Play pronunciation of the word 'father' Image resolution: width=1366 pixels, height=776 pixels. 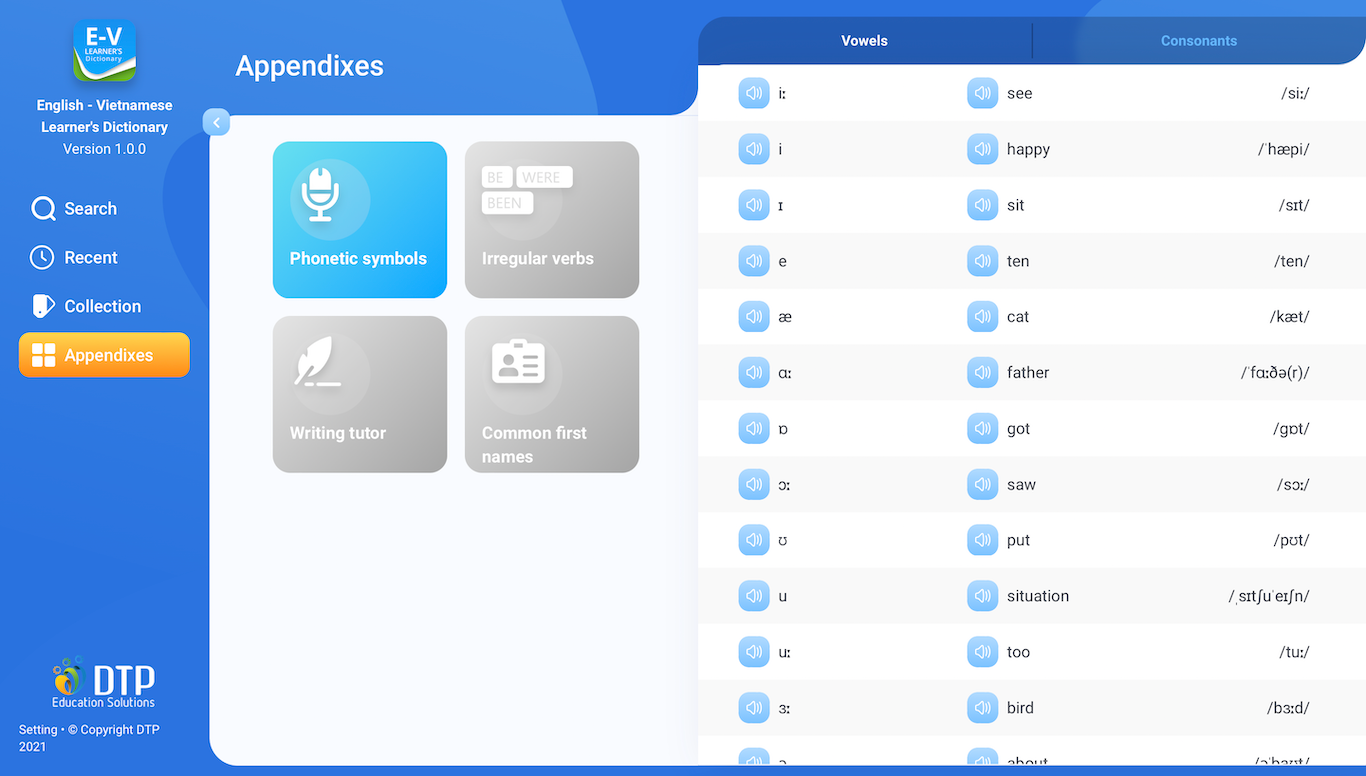pyautogui.click(x=983, y=373)
